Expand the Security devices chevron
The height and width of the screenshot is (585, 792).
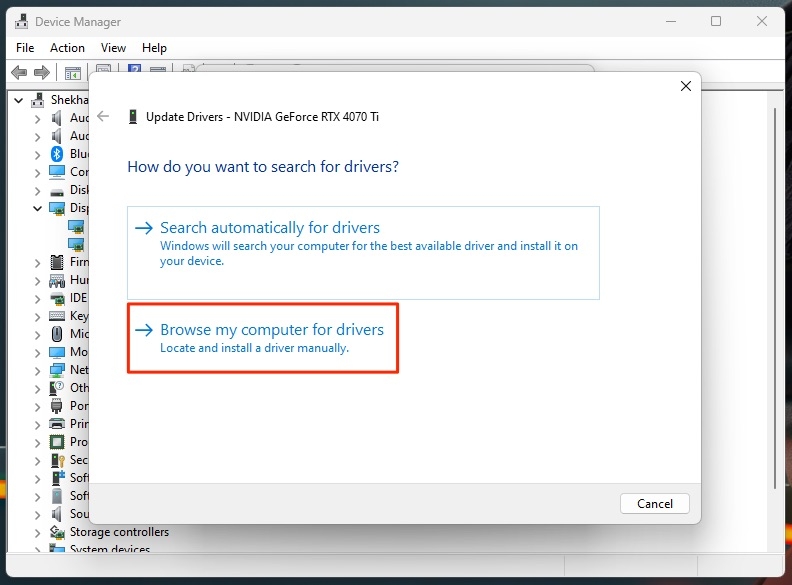point(37,461)
